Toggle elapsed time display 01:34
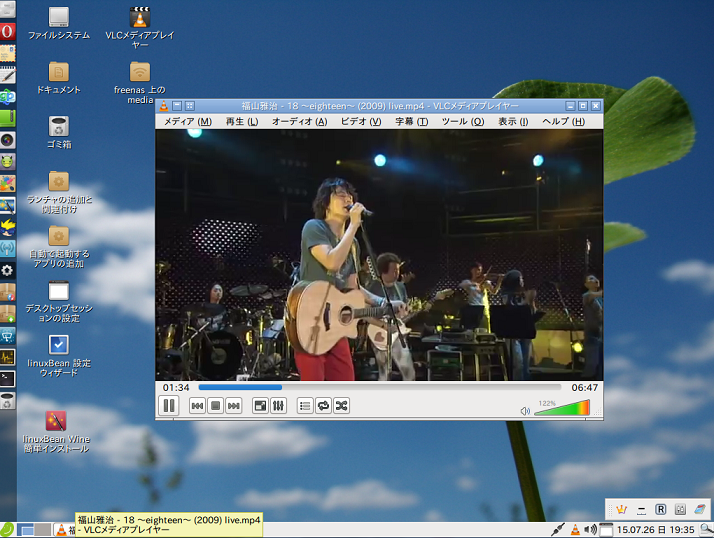Image resolution: width=714 pixels, height=538 pixels. [x=176, y=388]
